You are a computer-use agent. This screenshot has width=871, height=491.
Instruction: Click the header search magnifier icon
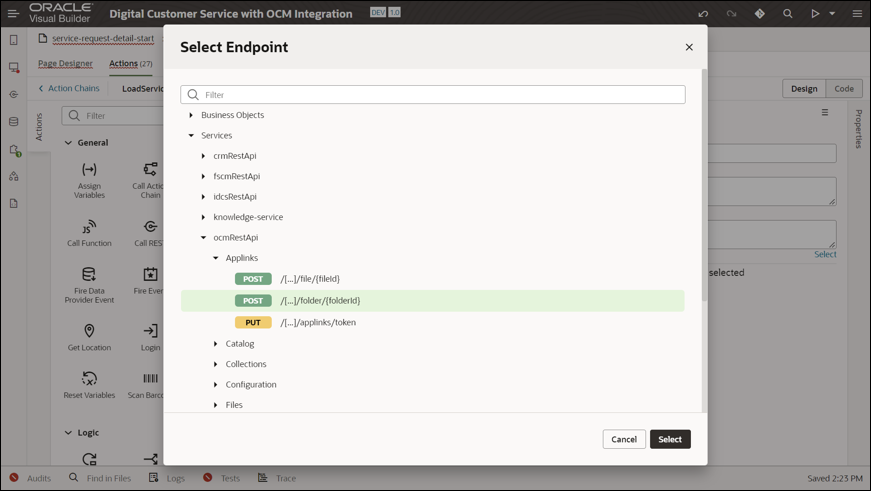787,13
